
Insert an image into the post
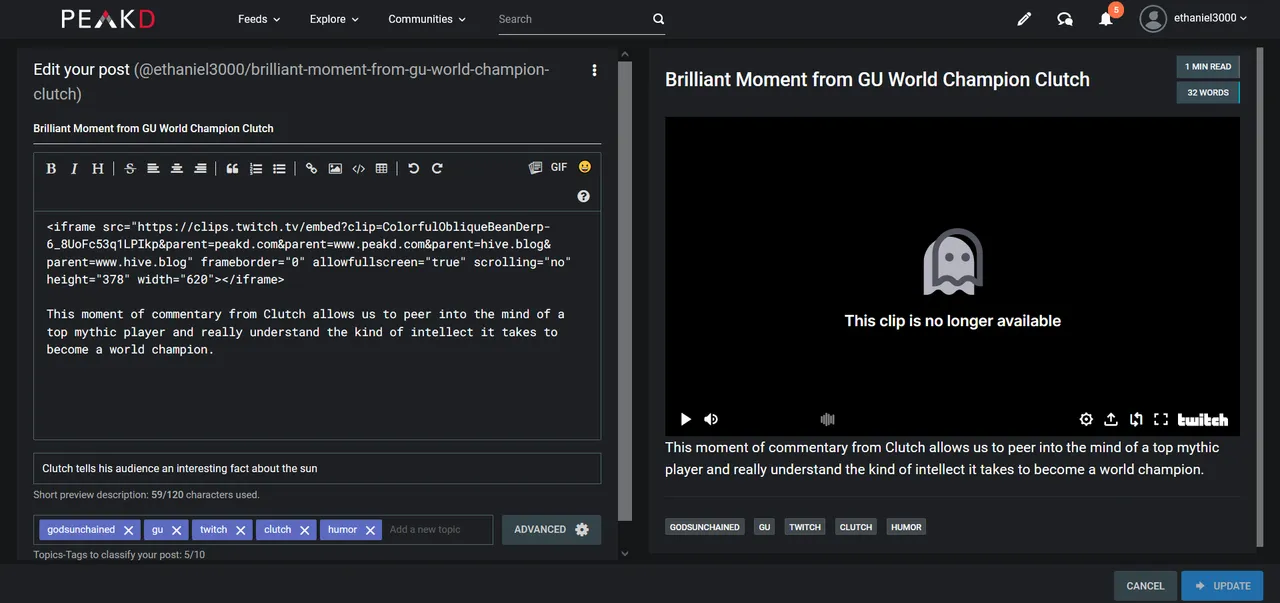point(335,169)
